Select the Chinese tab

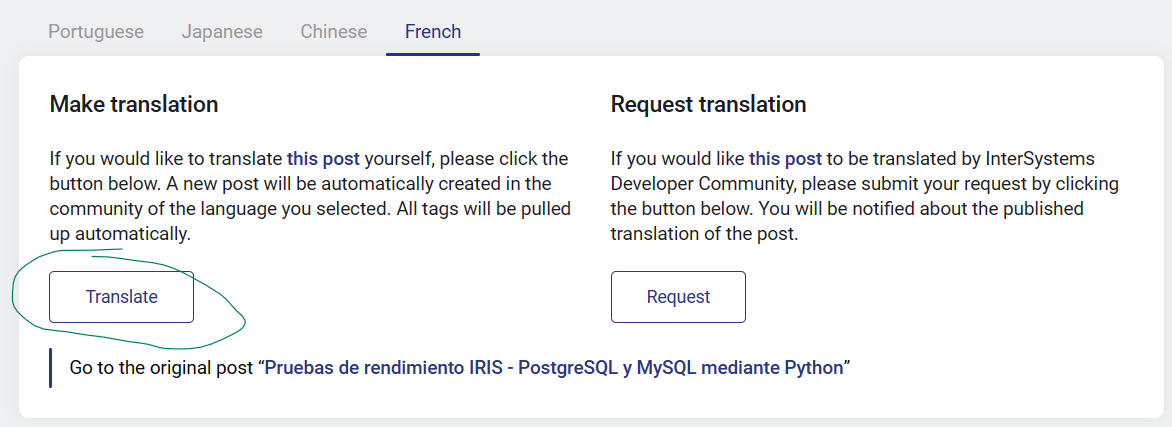point(334,32)
